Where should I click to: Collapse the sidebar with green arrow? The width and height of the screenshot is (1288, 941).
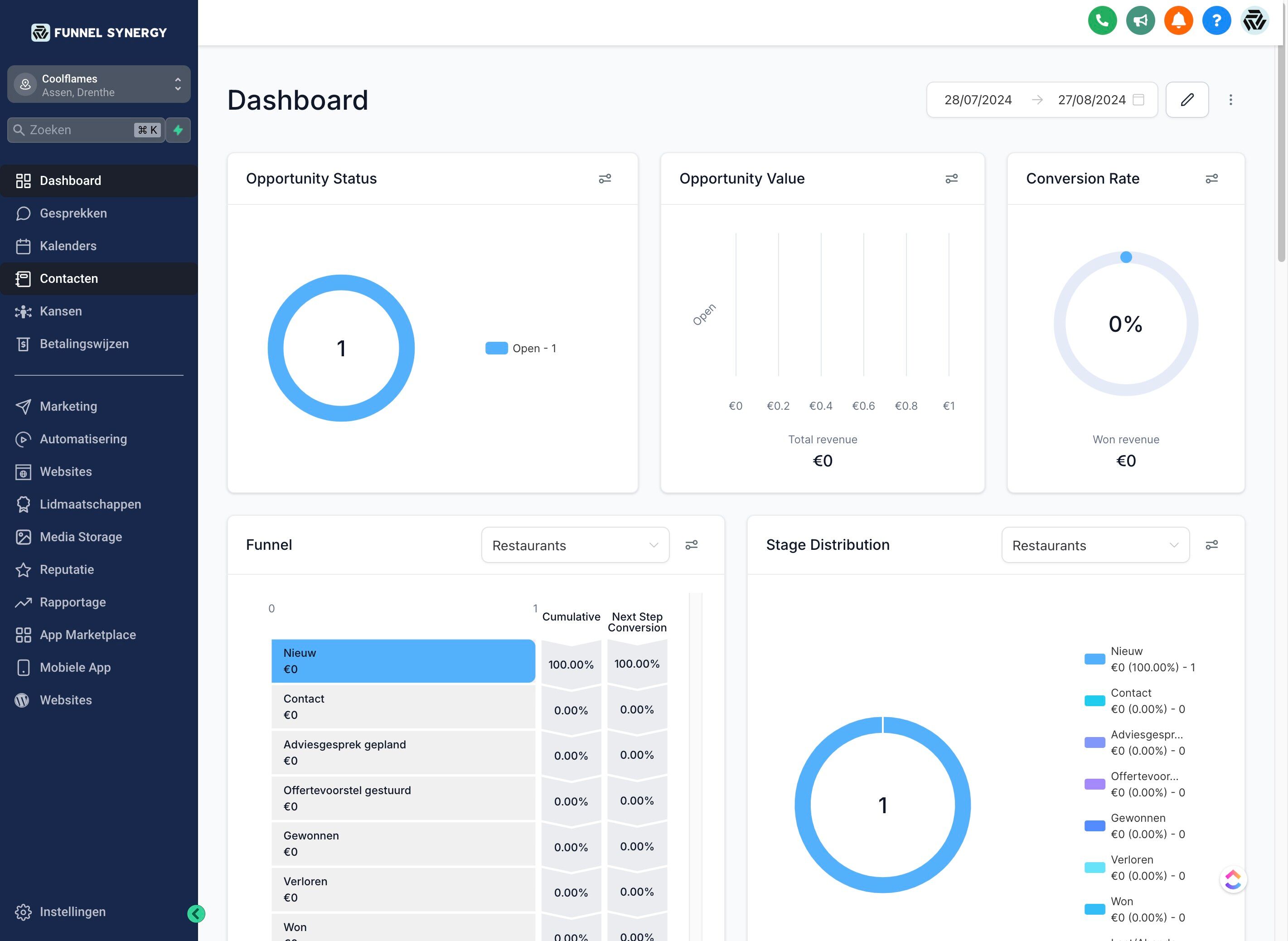pos(196,914)
